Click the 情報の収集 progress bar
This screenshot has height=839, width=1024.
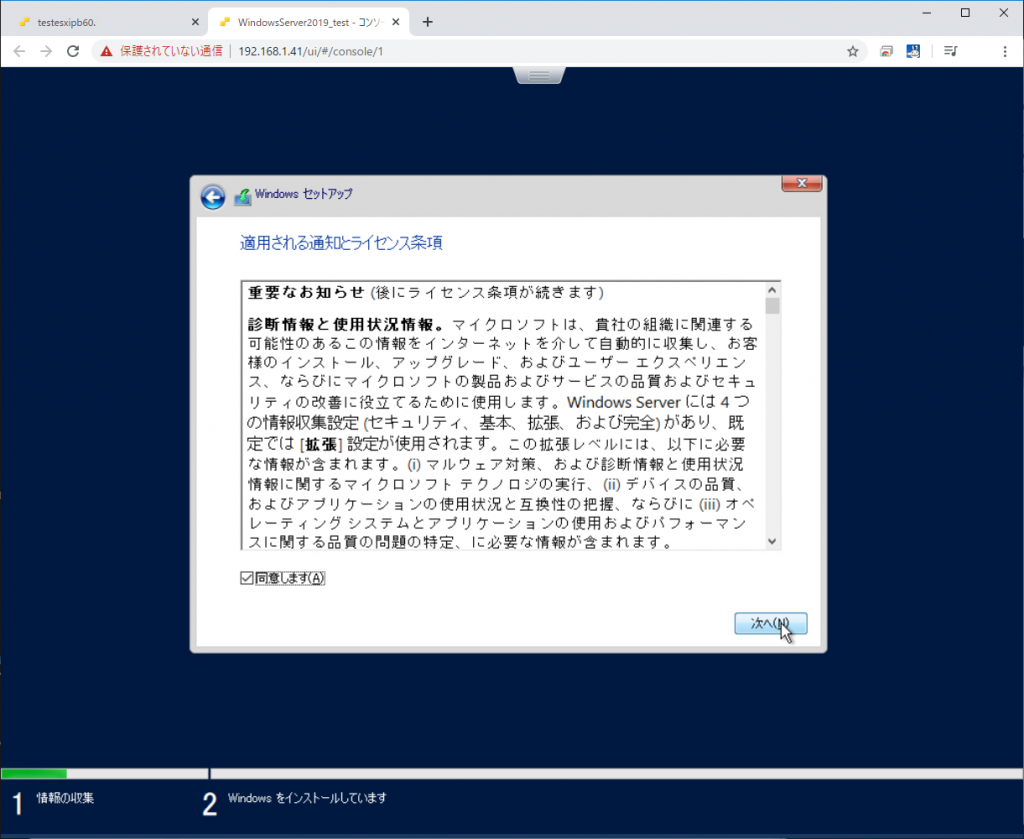pyautogui.click(x=104, y=774)
